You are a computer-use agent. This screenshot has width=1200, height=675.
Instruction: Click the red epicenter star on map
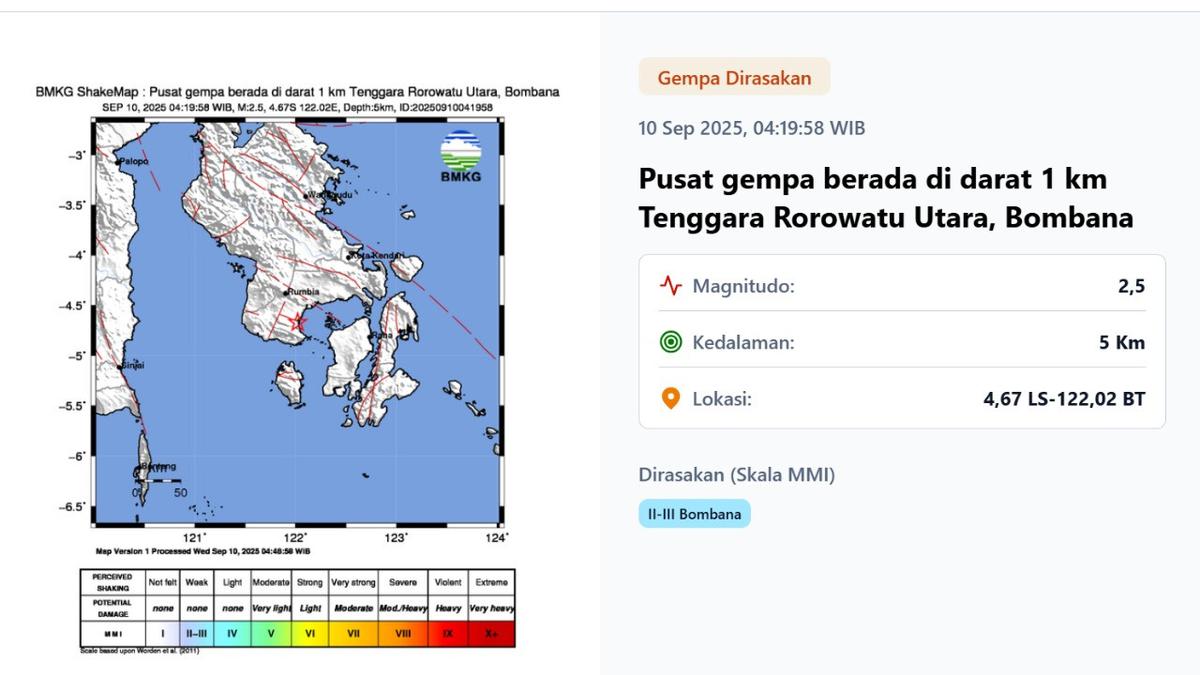click(x=298, y=322)
